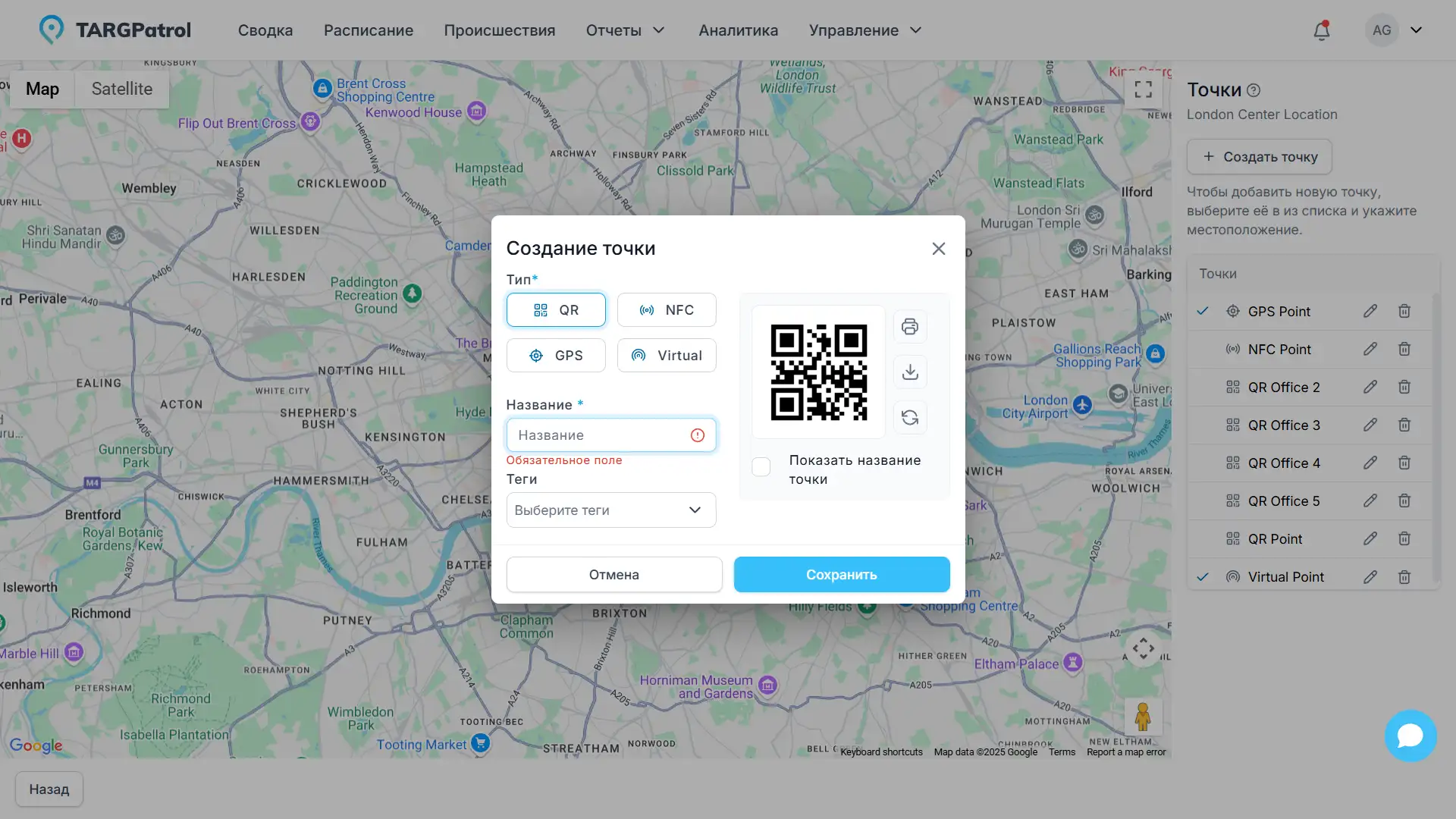The width and height of the screenshot is (1456, 819).
Task: Regenerate the QR code
Action: [909, 418]
